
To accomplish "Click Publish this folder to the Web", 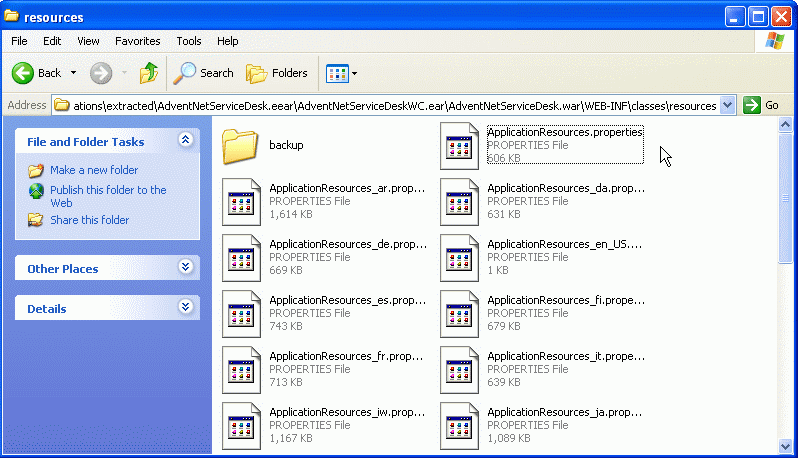I will click(x=108, y=196).
